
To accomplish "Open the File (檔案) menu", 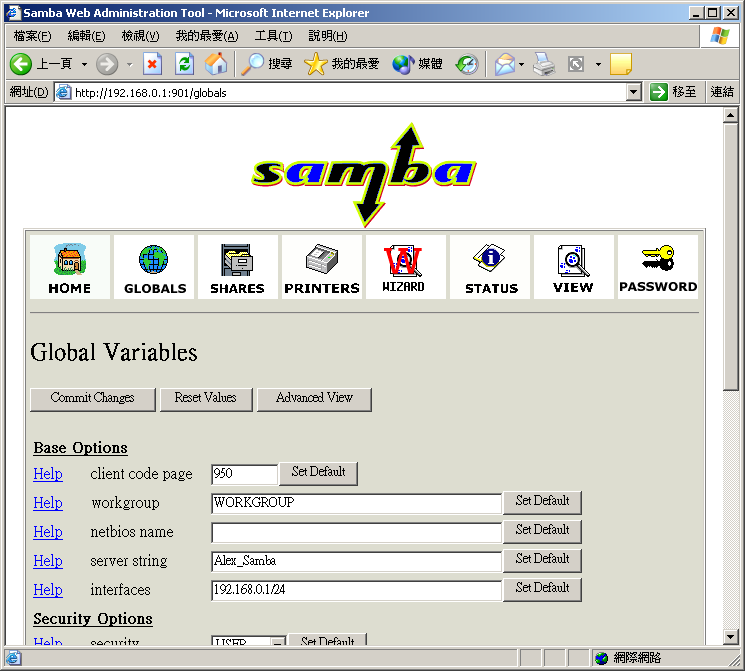I will click(32, 36).
